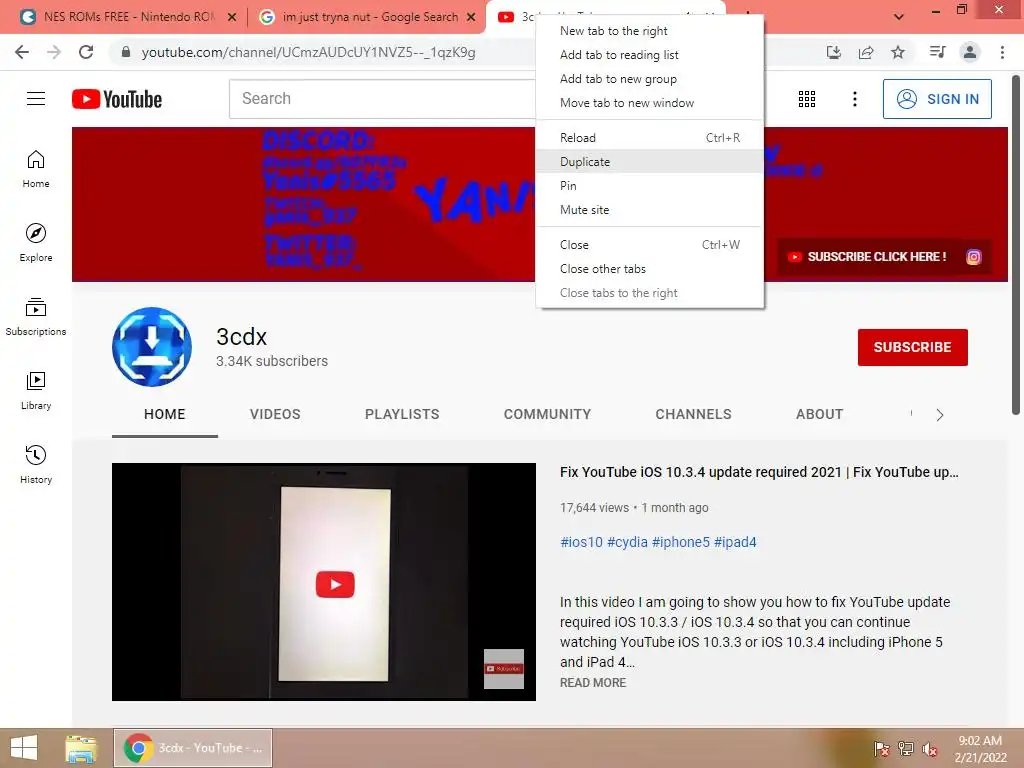Open the channel ABOUT tab
This screenshot has width=1024, height=768.
[820, 414]
